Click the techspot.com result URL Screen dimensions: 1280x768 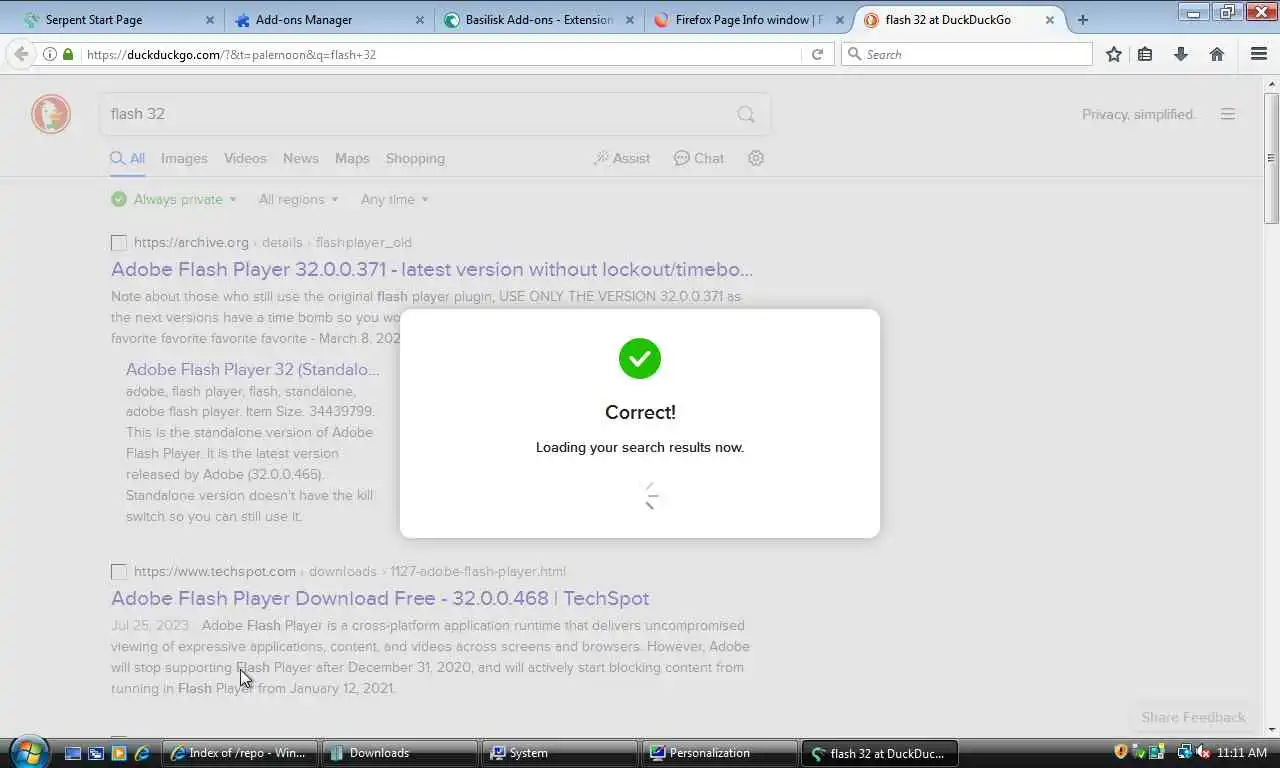click(350, 571)
